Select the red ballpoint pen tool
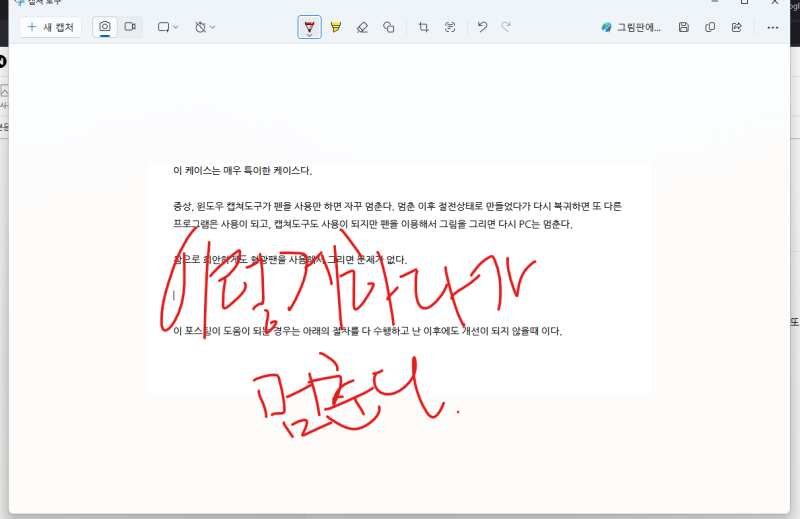 click(309, 27)
